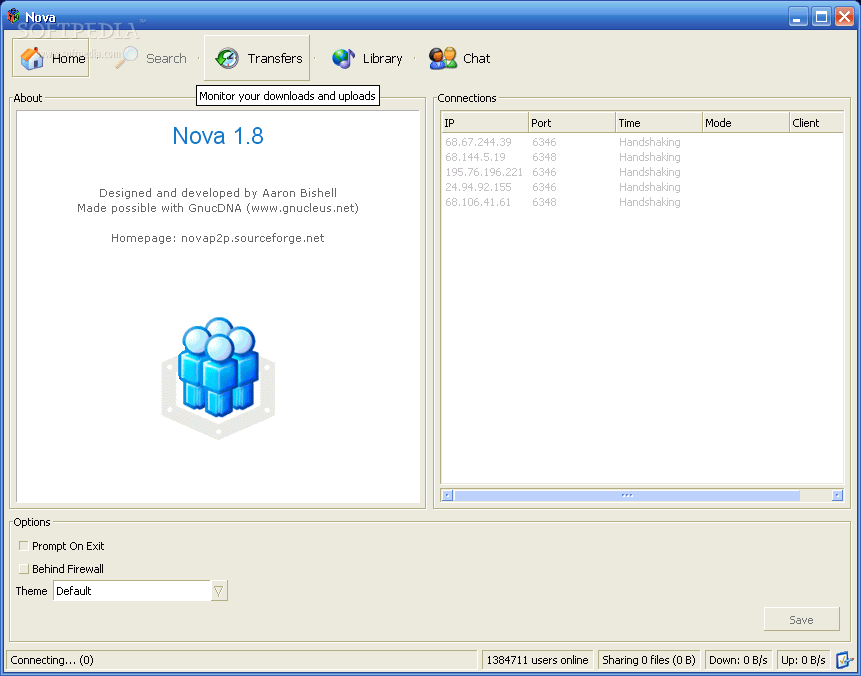Click the Homepage novap2p.sourceforge.net text
This screenshot has width=861, height=676.
pos(217,238)
